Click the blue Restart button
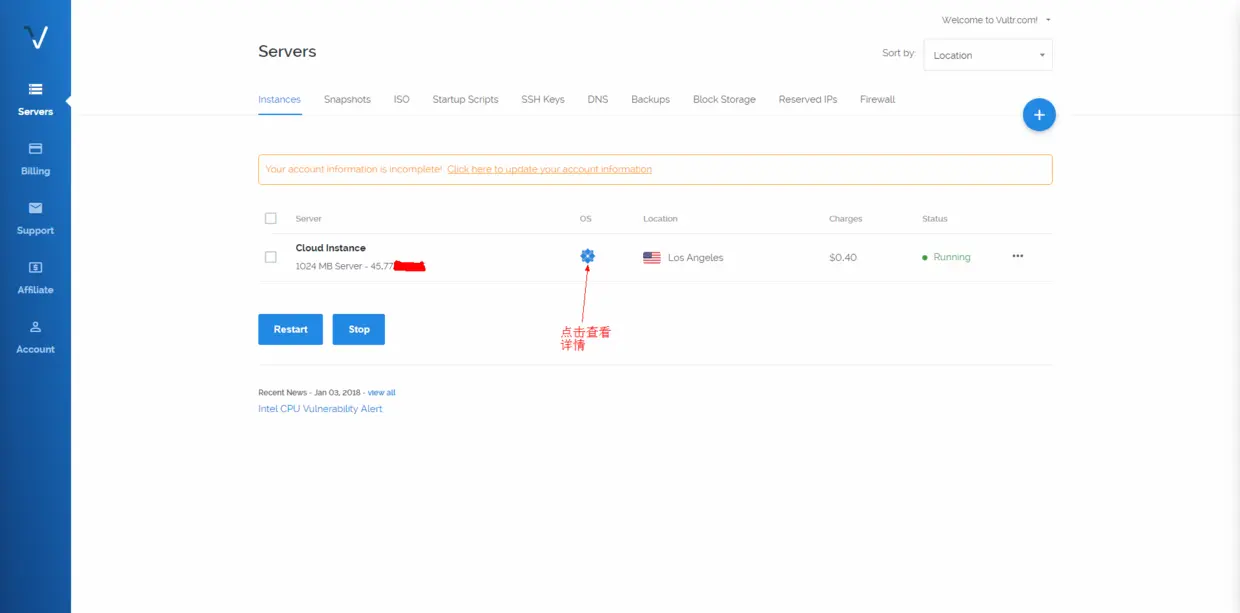1240x613 pixels. (290, 329)
